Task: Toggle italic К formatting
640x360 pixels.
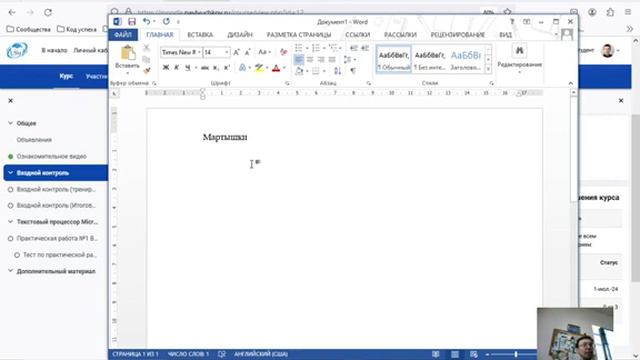Action: tap(177, 68)
